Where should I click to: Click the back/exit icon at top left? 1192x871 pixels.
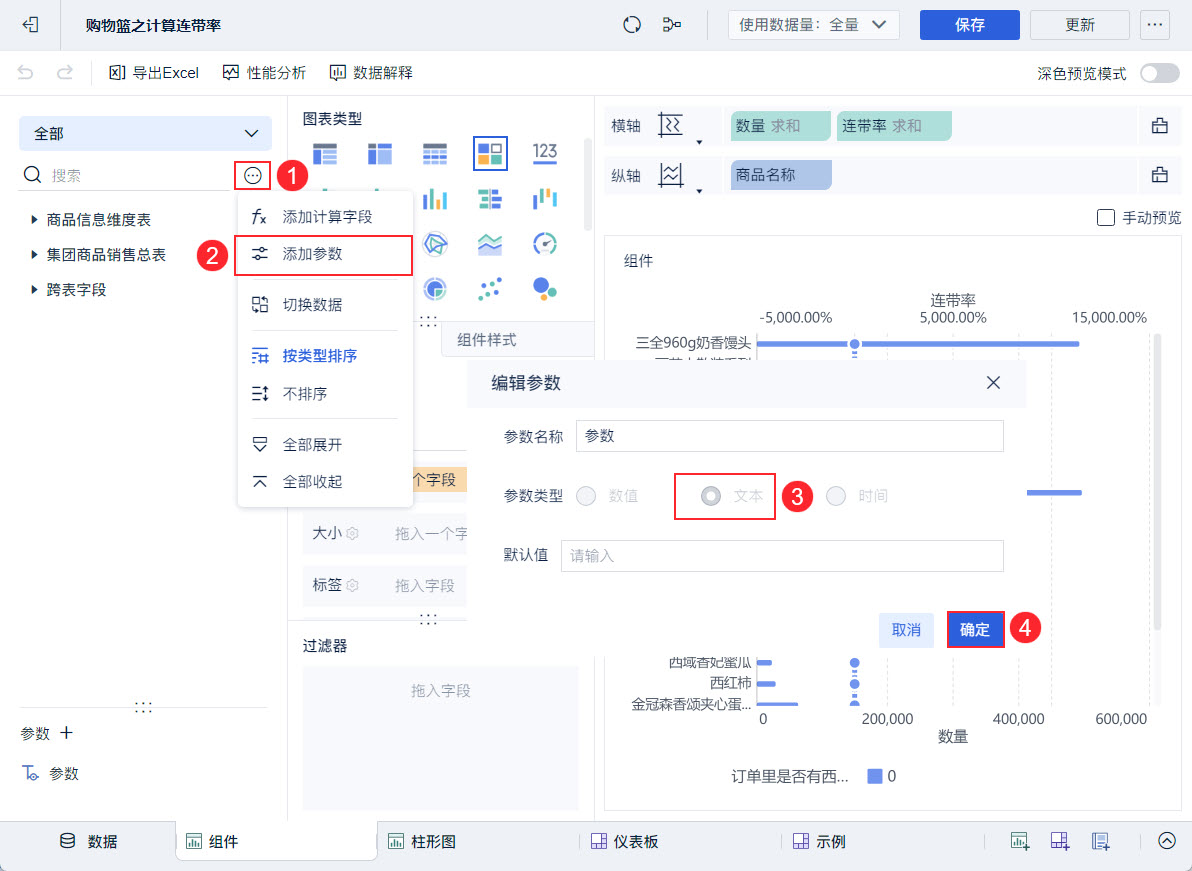pyautogui.click(x=30, y=25)
